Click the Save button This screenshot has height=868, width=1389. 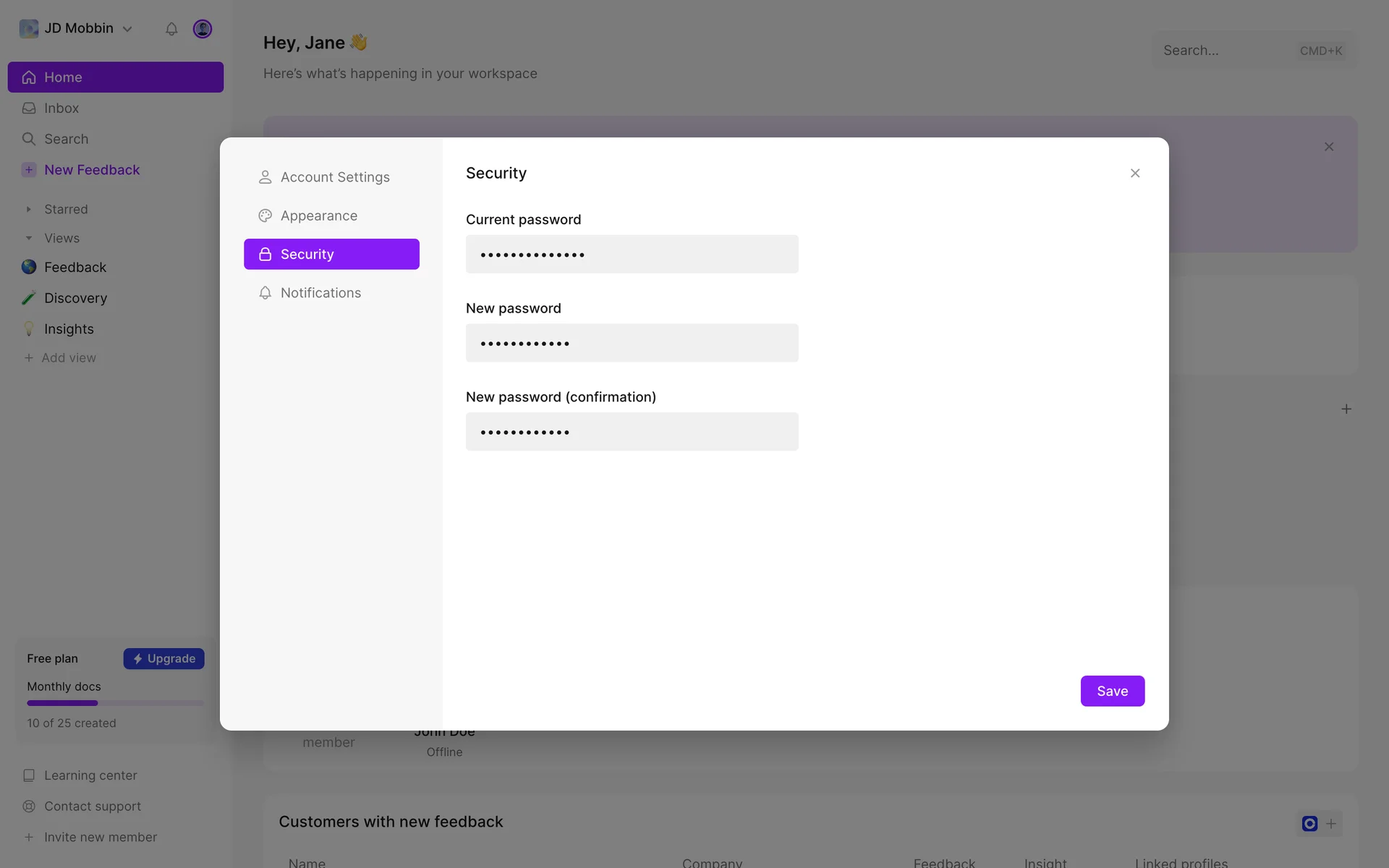(x=1112, y=692)
